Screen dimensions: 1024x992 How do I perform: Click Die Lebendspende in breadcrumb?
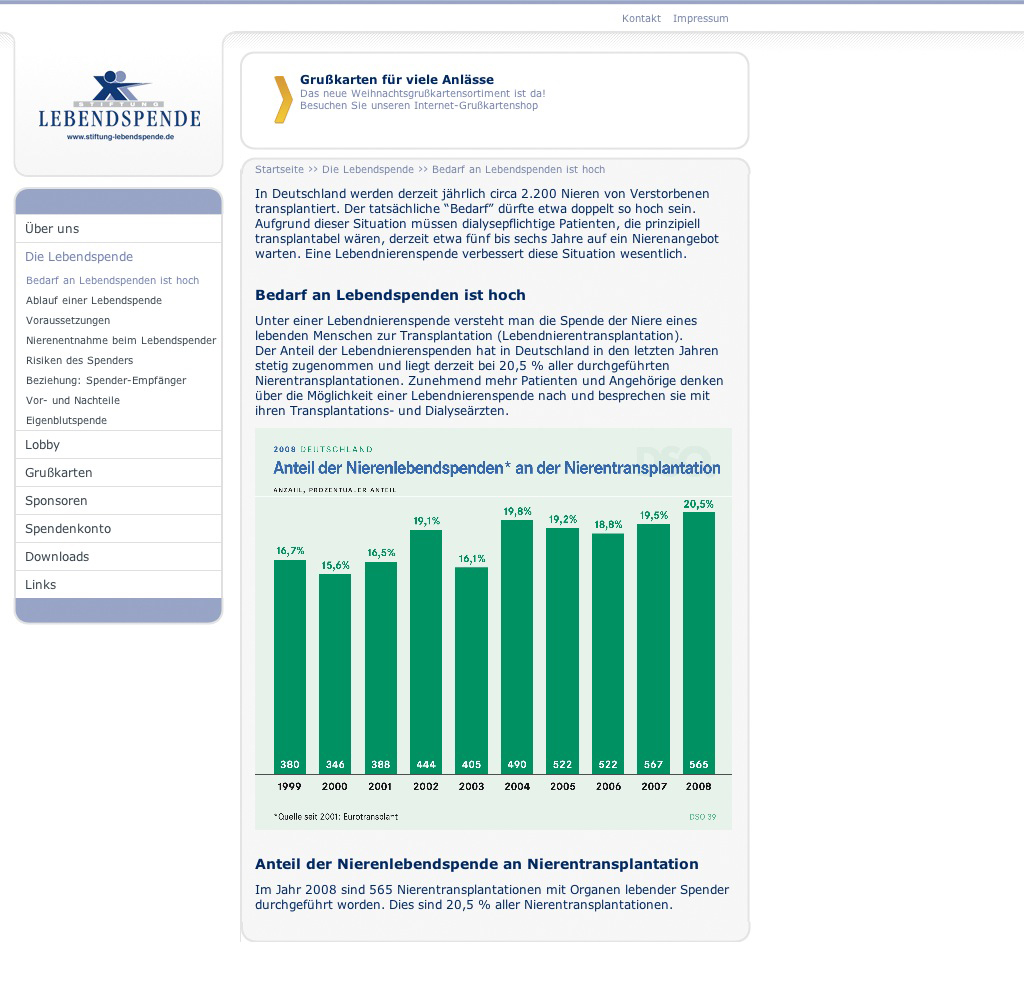pos(368,169)
